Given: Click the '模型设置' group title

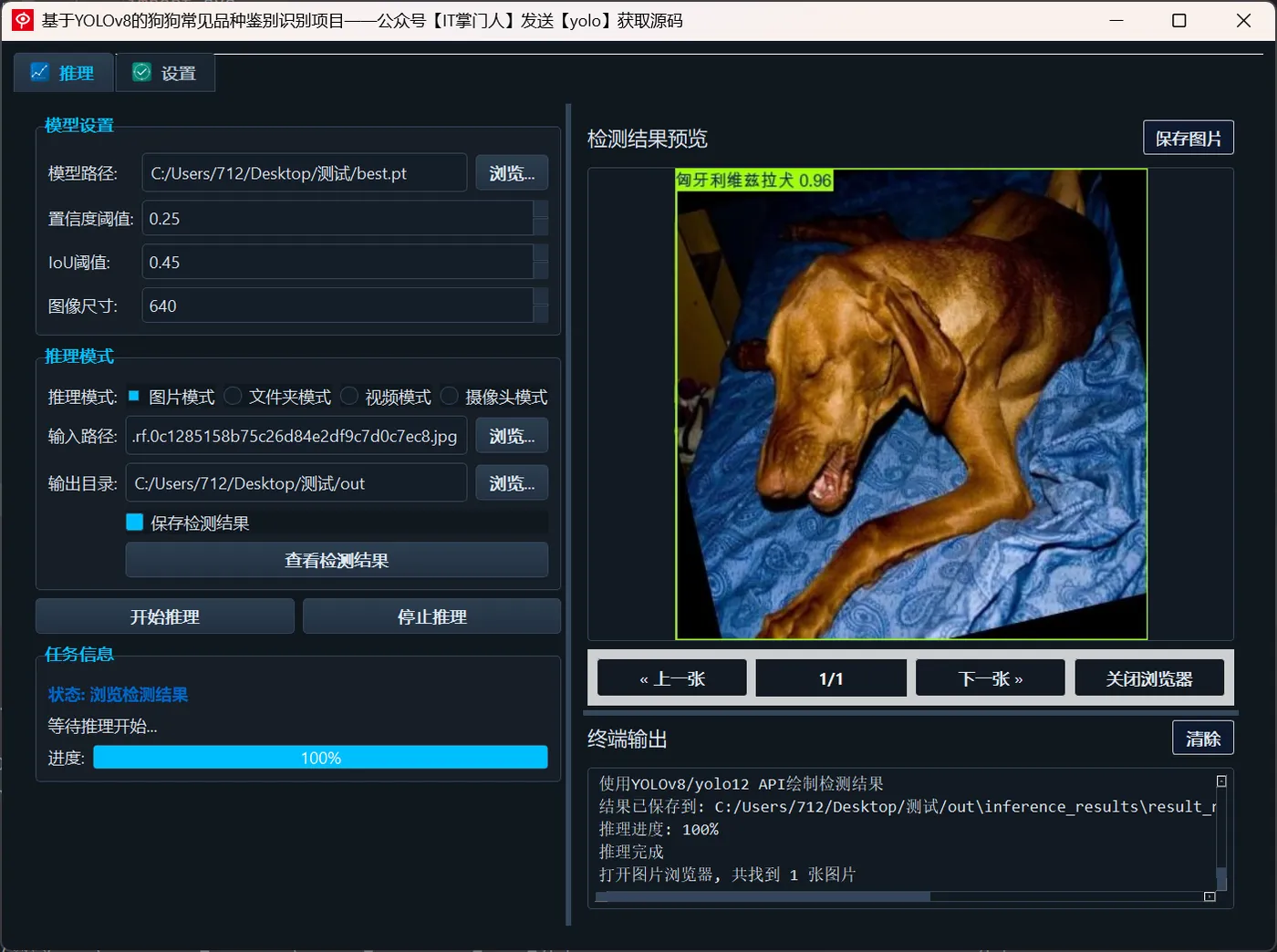Looking at the screenshot, I should tap(79, 126).
